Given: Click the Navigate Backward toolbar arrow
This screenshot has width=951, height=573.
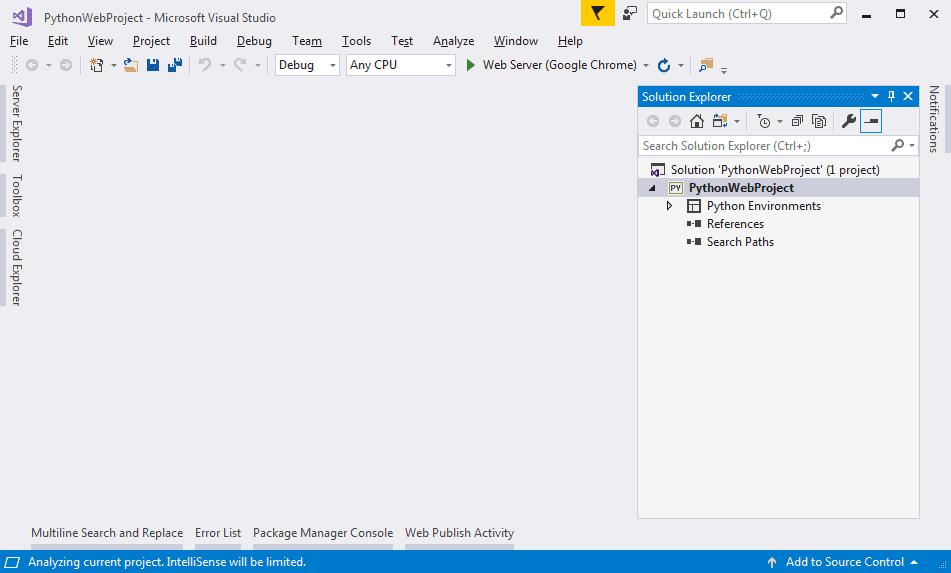Looking at the screenshot, I should [32, 65].
